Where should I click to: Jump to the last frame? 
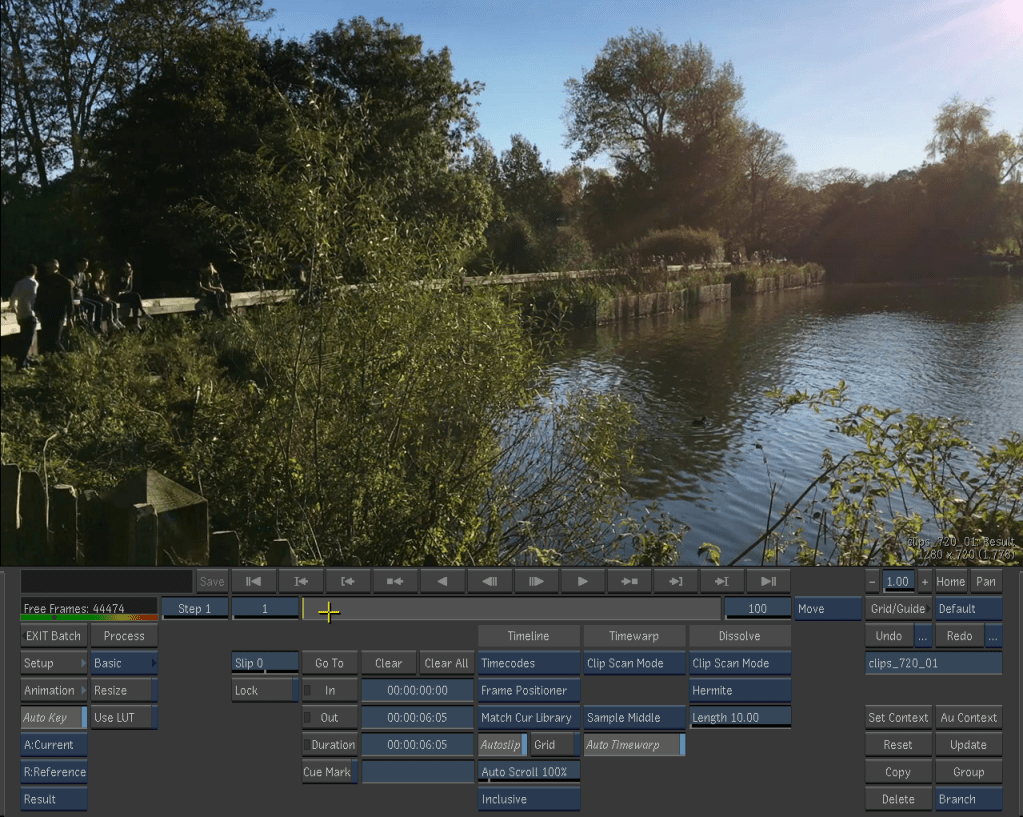pyautogui.click(x=768, y=581)
